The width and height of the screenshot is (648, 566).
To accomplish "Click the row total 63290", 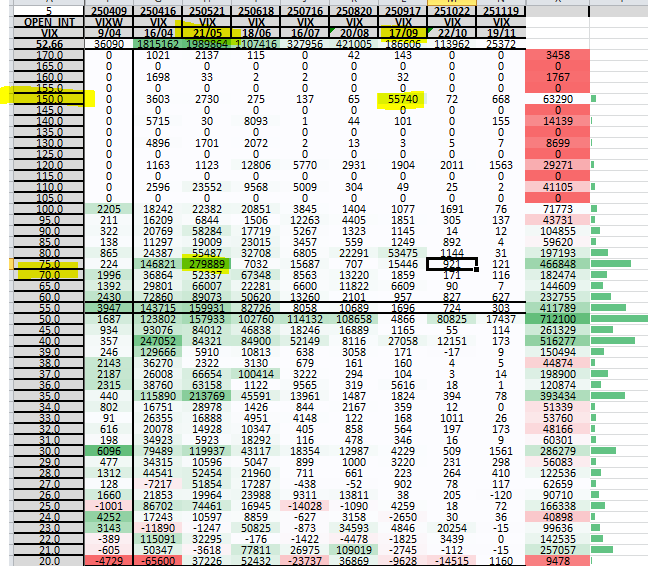I will pyautogui.click(x=557, y=99).
